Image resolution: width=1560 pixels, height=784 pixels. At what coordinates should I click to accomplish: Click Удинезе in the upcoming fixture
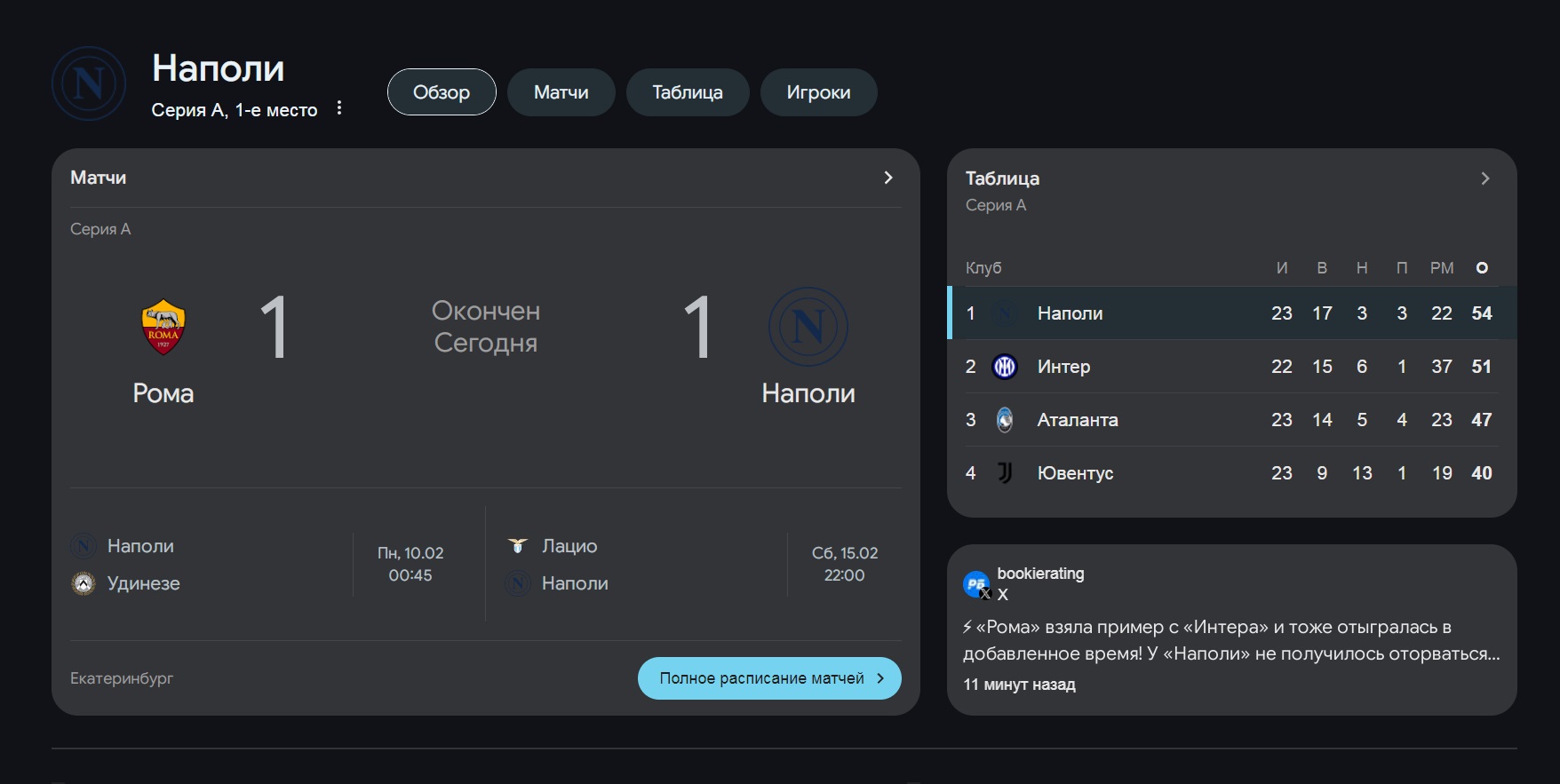(x=144, y=583)
